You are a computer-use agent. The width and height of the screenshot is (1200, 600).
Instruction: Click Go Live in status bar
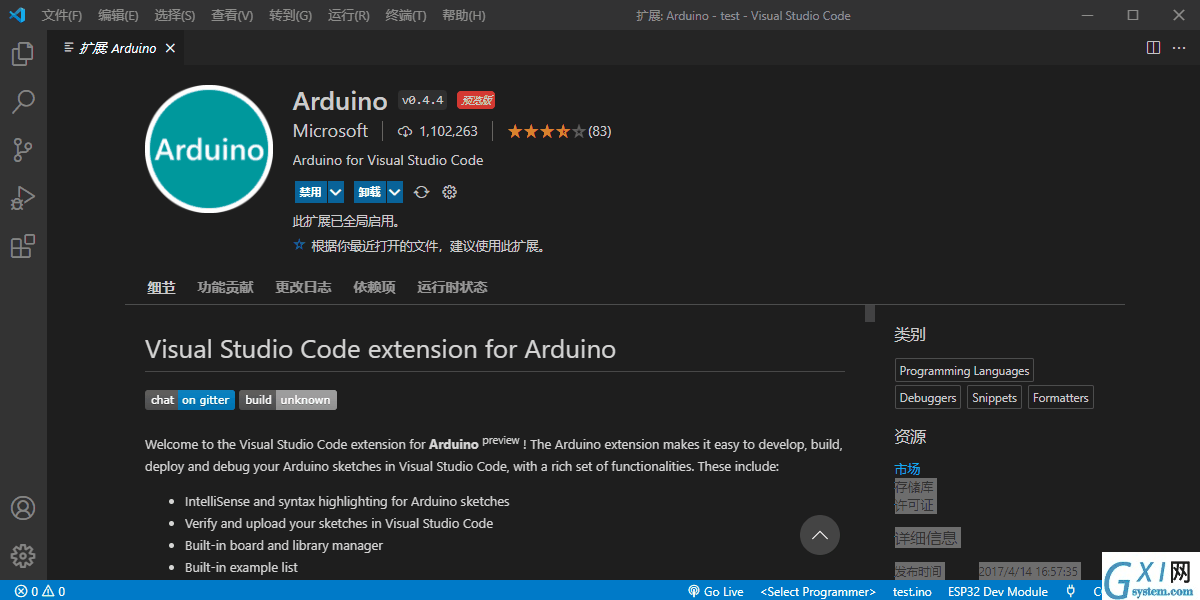click(716, 591)
